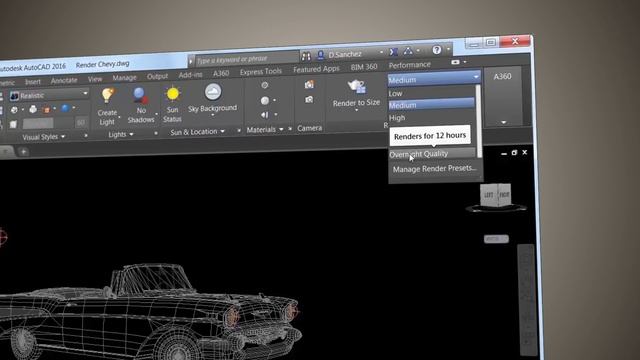Image resolution: width=640 pixels, height=360 pixels.
Task: Switch to the Express Tools tab
Action: pos(261,71)
